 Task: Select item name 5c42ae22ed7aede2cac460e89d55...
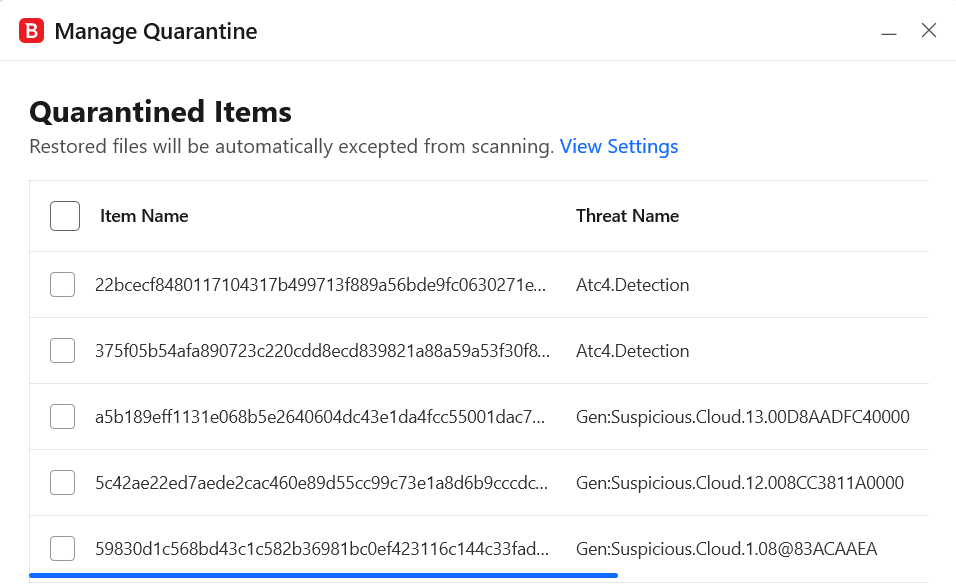pyautogui.click(x=322, y=482)
